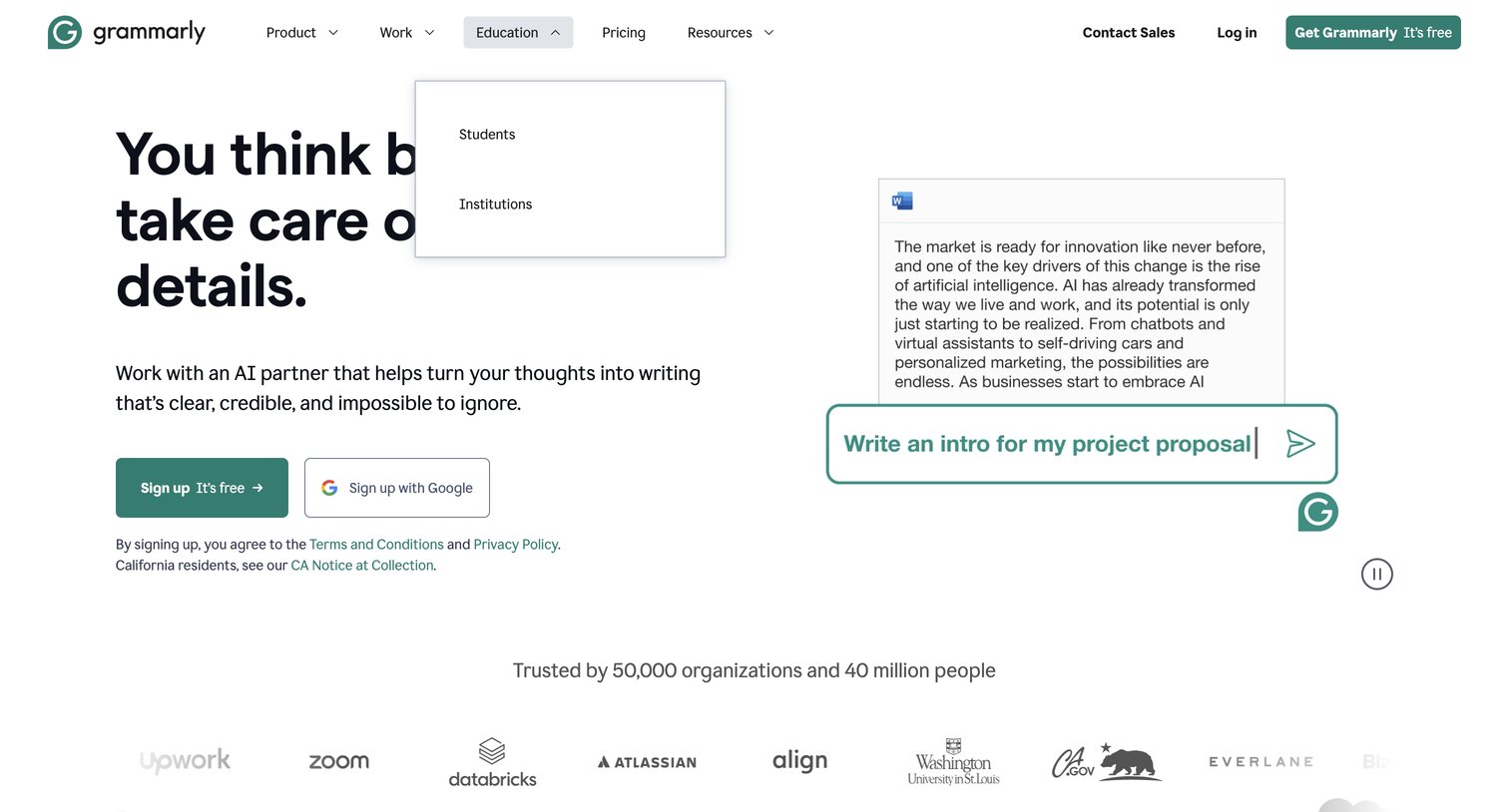This screenshot has height=812, width=1509.
Task: Click the 'Write an intro' prompt field
Action: [x=1082, y=444]
